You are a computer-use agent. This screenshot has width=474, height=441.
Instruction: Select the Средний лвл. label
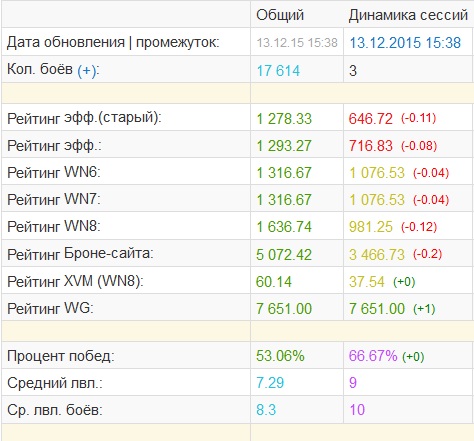(55, 383)
